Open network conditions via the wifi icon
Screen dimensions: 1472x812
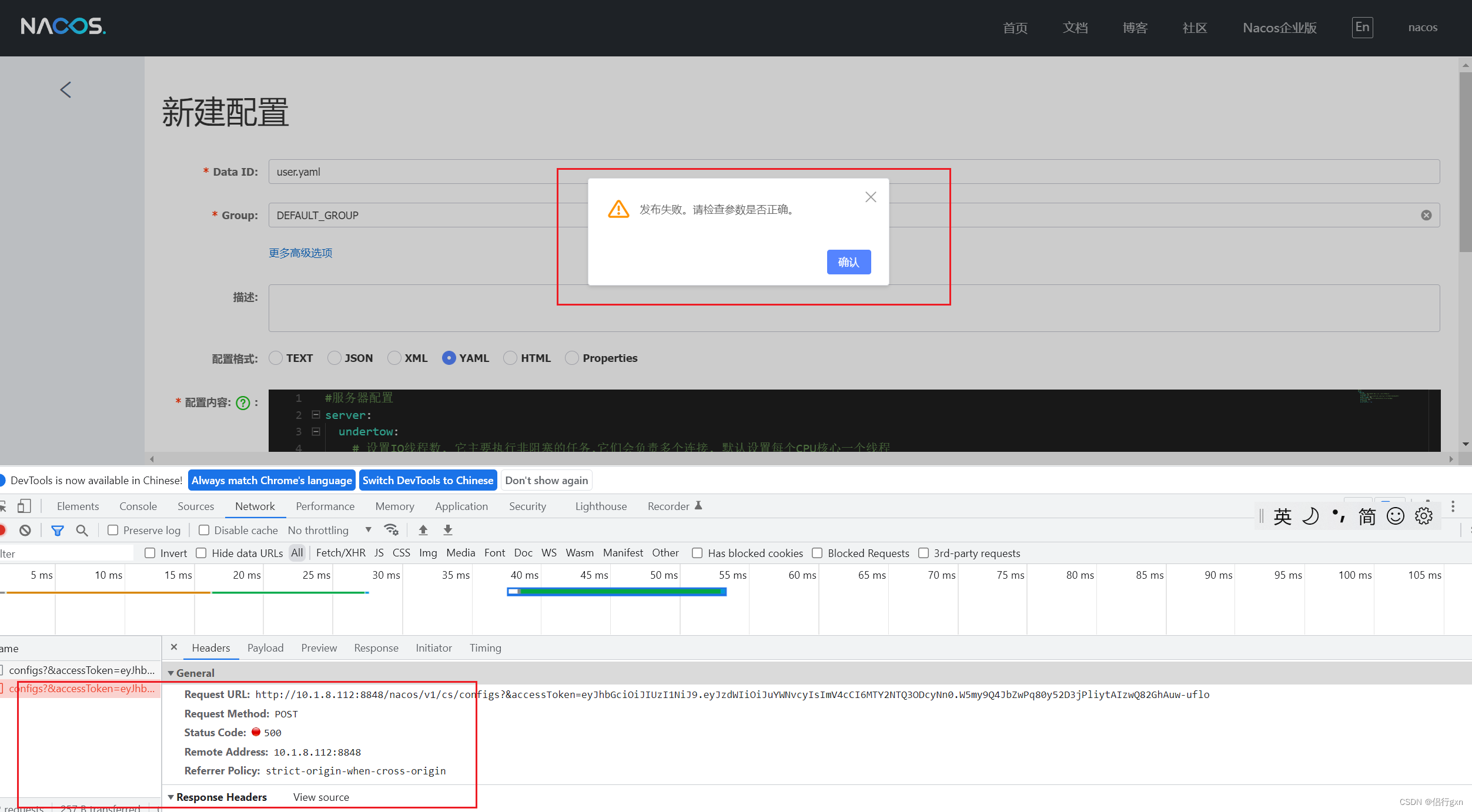[x=392, y=529]
